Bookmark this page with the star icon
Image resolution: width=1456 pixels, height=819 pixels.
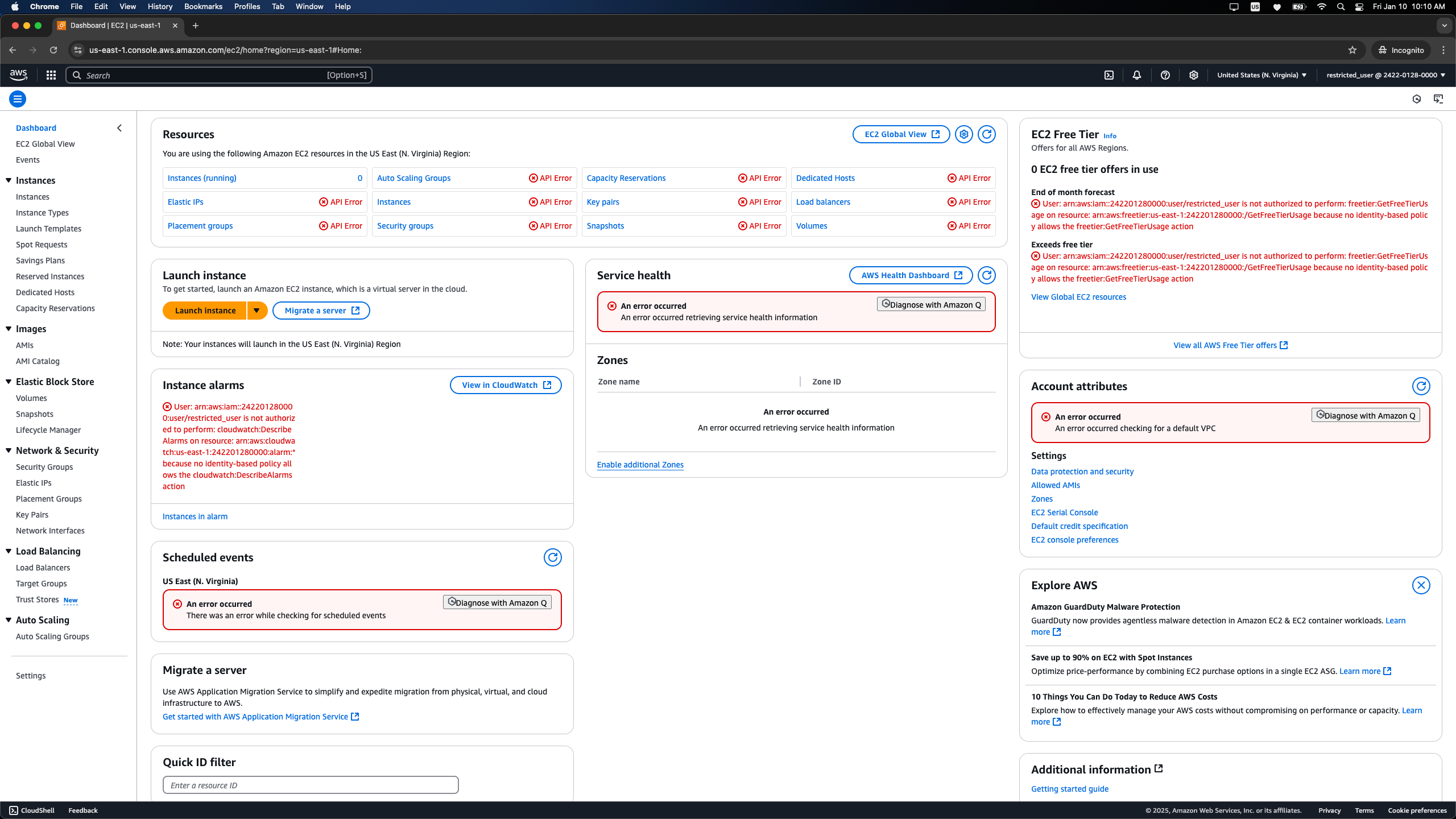(1352, 50)
